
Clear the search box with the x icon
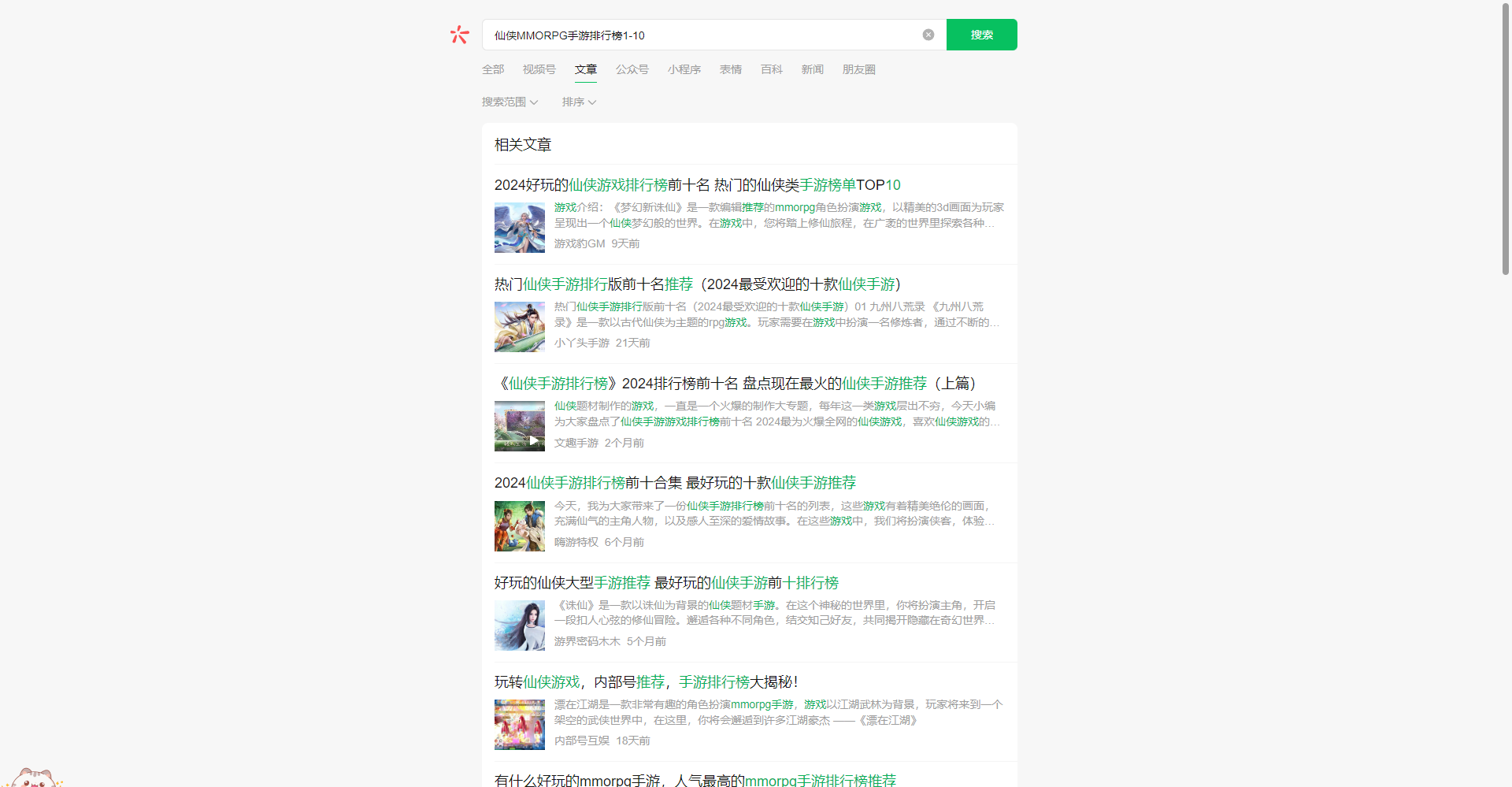(928, 35)
